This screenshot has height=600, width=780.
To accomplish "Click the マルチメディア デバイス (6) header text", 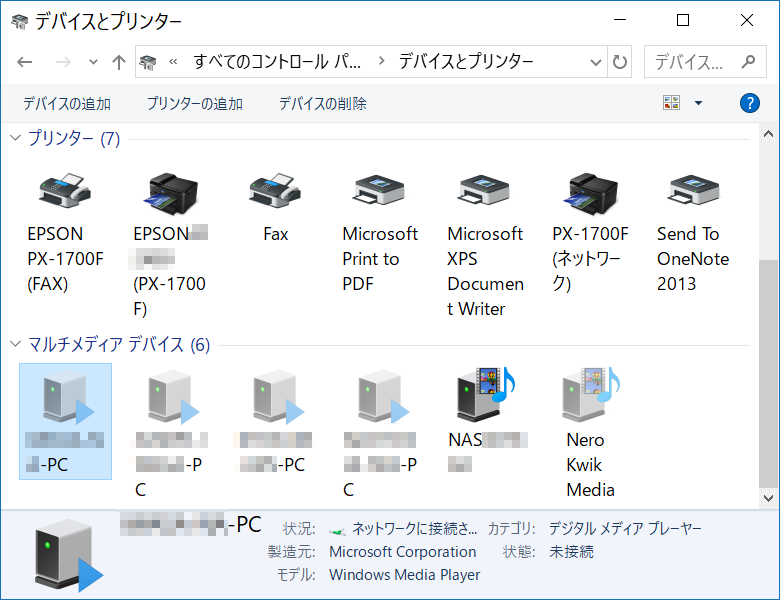I will tap(118, 344).
